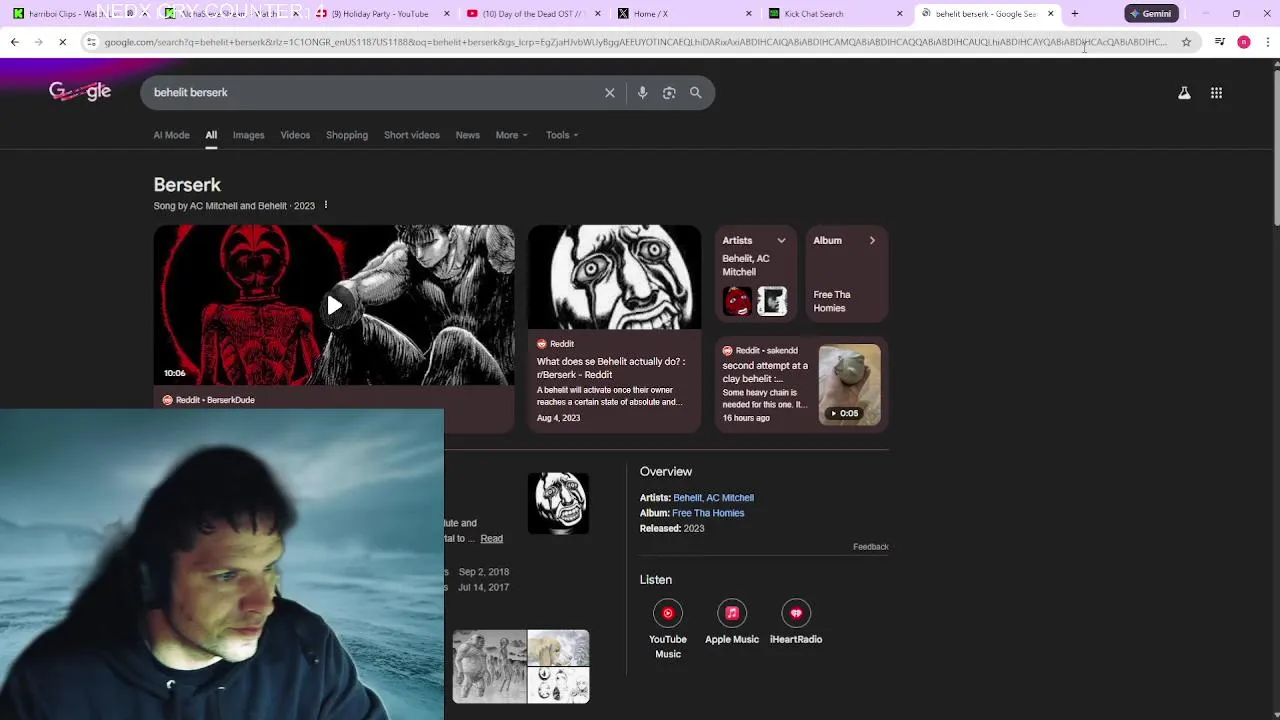Open media controls icon in Chrome toolbar
Image resolution: width=1280 pixels, height=720 pixels.
click(x=1220, y=42)
